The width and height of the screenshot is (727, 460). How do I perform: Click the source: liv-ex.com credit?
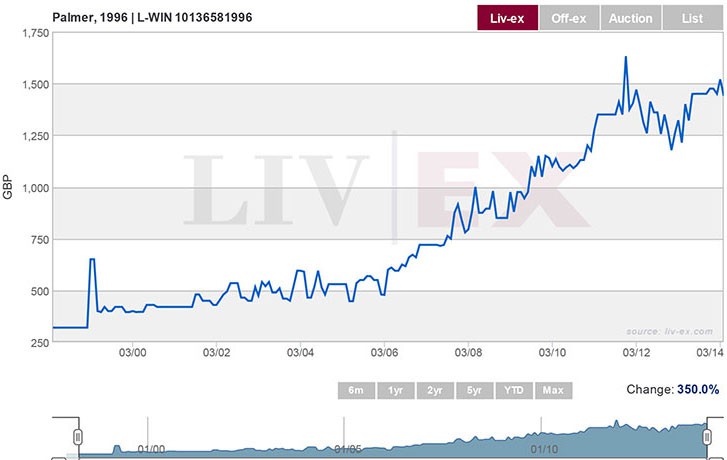[x=670, y=331]
